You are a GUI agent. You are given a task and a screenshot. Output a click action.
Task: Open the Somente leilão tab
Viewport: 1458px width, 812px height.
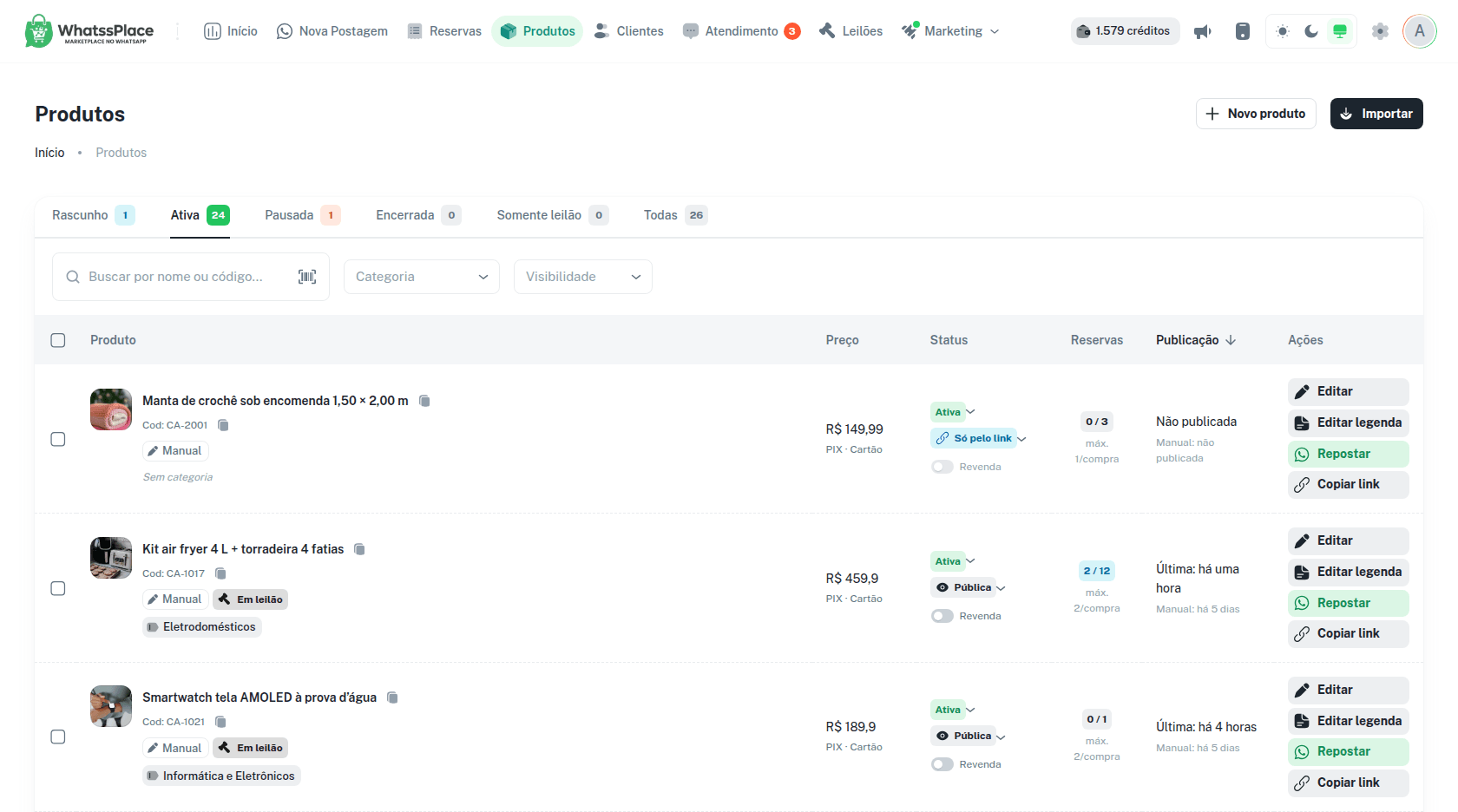[553, 215]
